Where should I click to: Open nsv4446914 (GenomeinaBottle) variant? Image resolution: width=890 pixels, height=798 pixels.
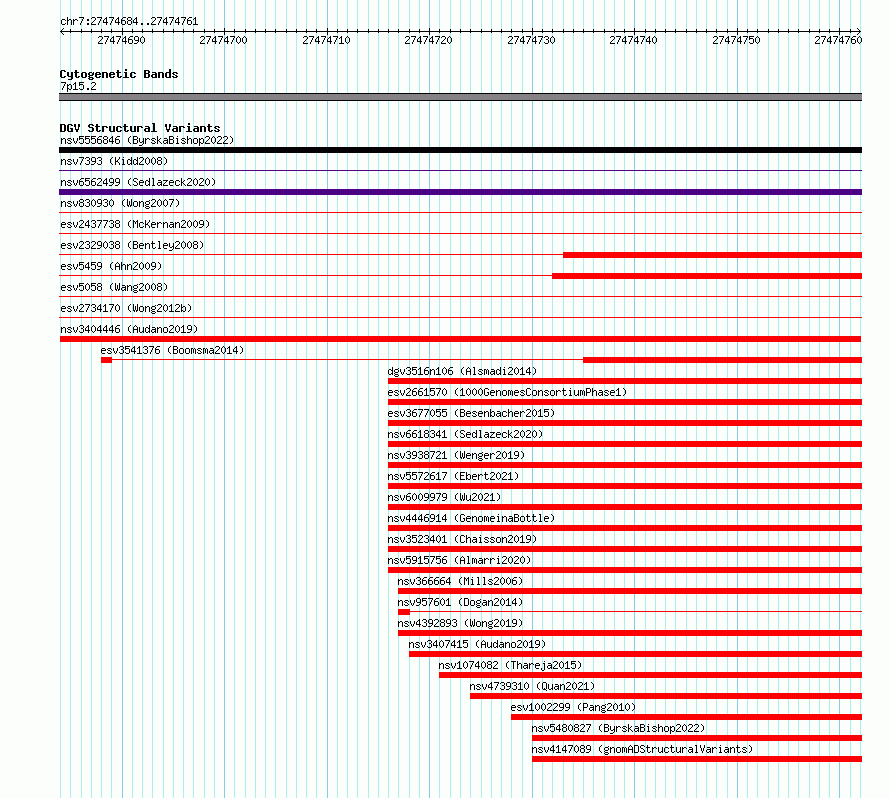tap(471, 518)
